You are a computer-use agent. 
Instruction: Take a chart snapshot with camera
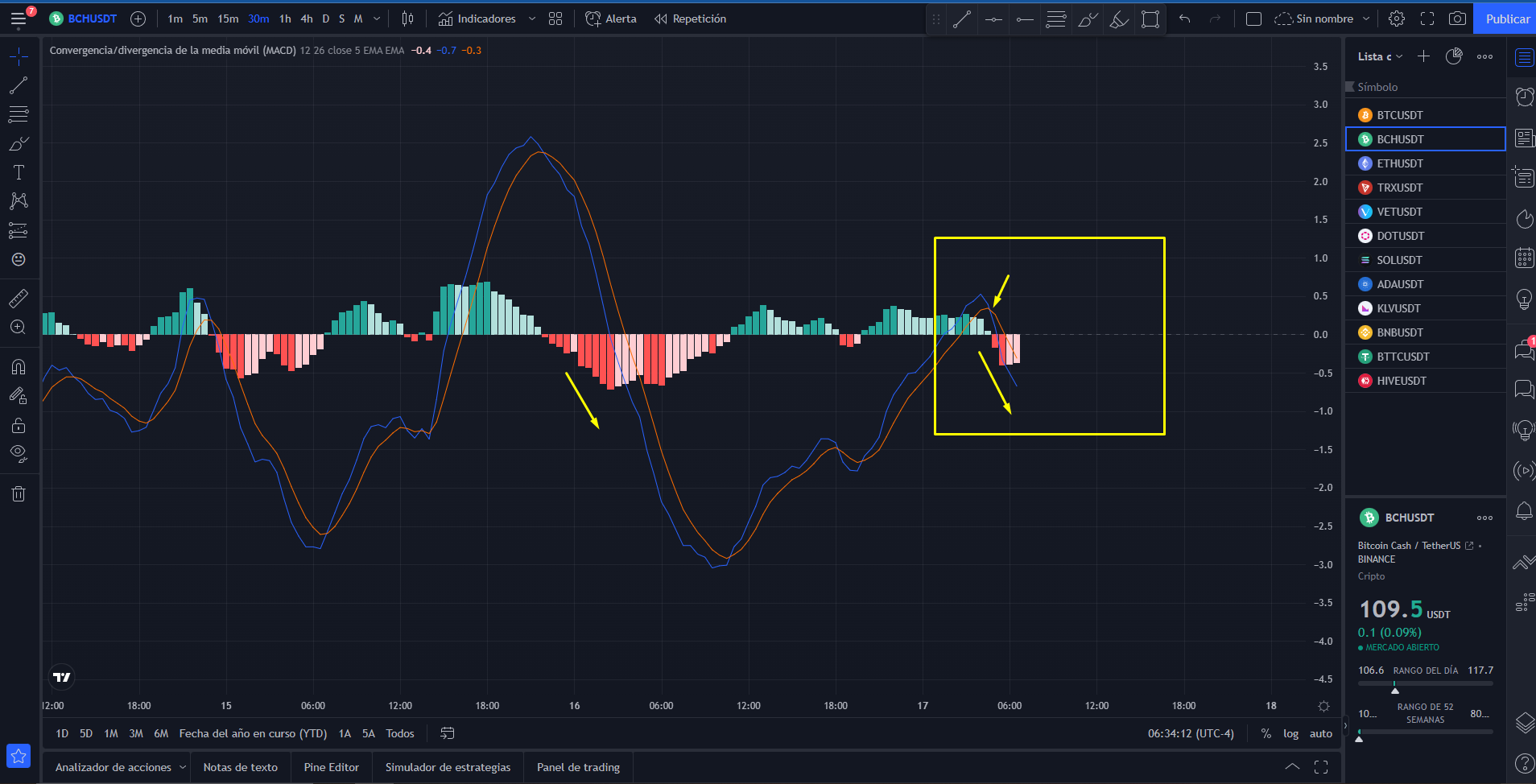coord(1457,19)
